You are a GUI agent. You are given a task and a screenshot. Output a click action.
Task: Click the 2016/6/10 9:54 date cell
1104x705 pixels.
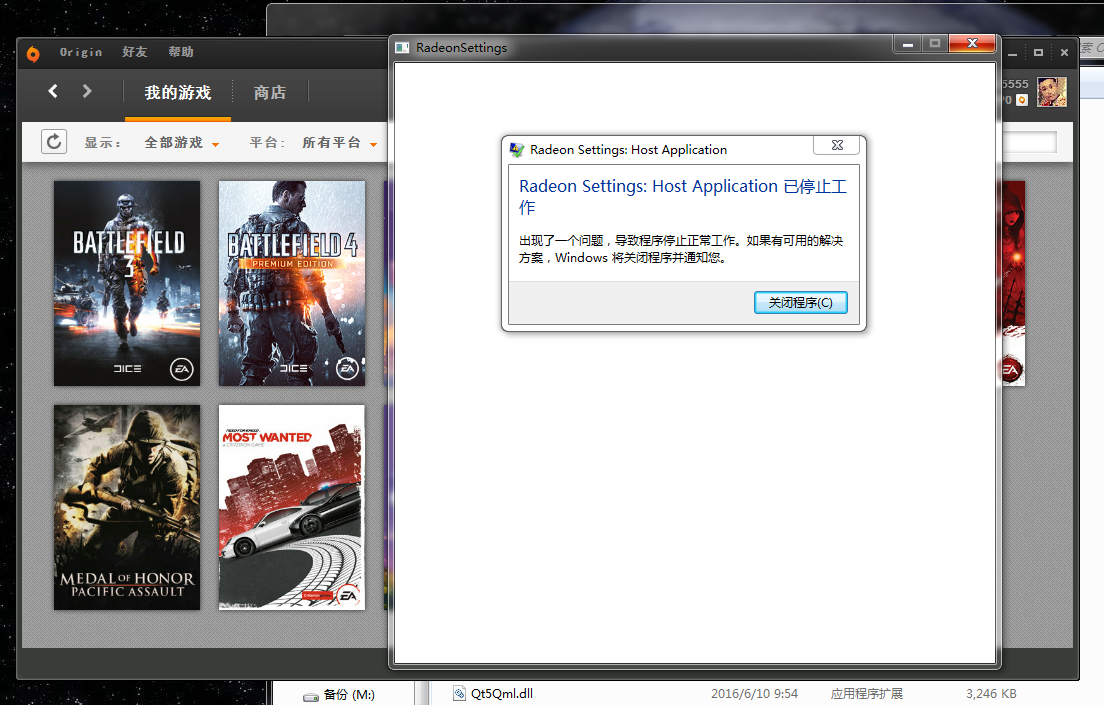click(754, 694)
